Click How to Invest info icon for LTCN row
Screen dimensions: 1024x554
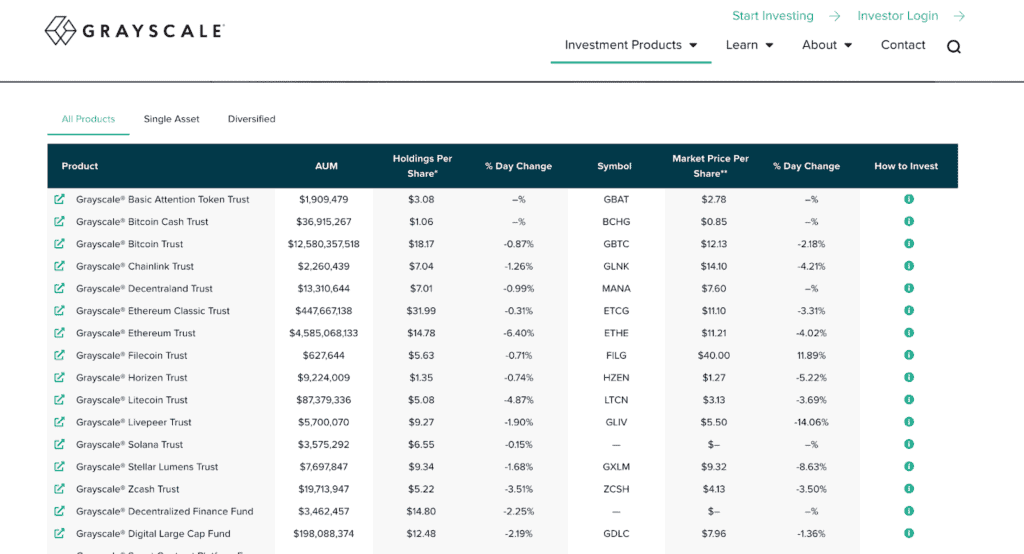pyautogui.click(x=908, y=399)
